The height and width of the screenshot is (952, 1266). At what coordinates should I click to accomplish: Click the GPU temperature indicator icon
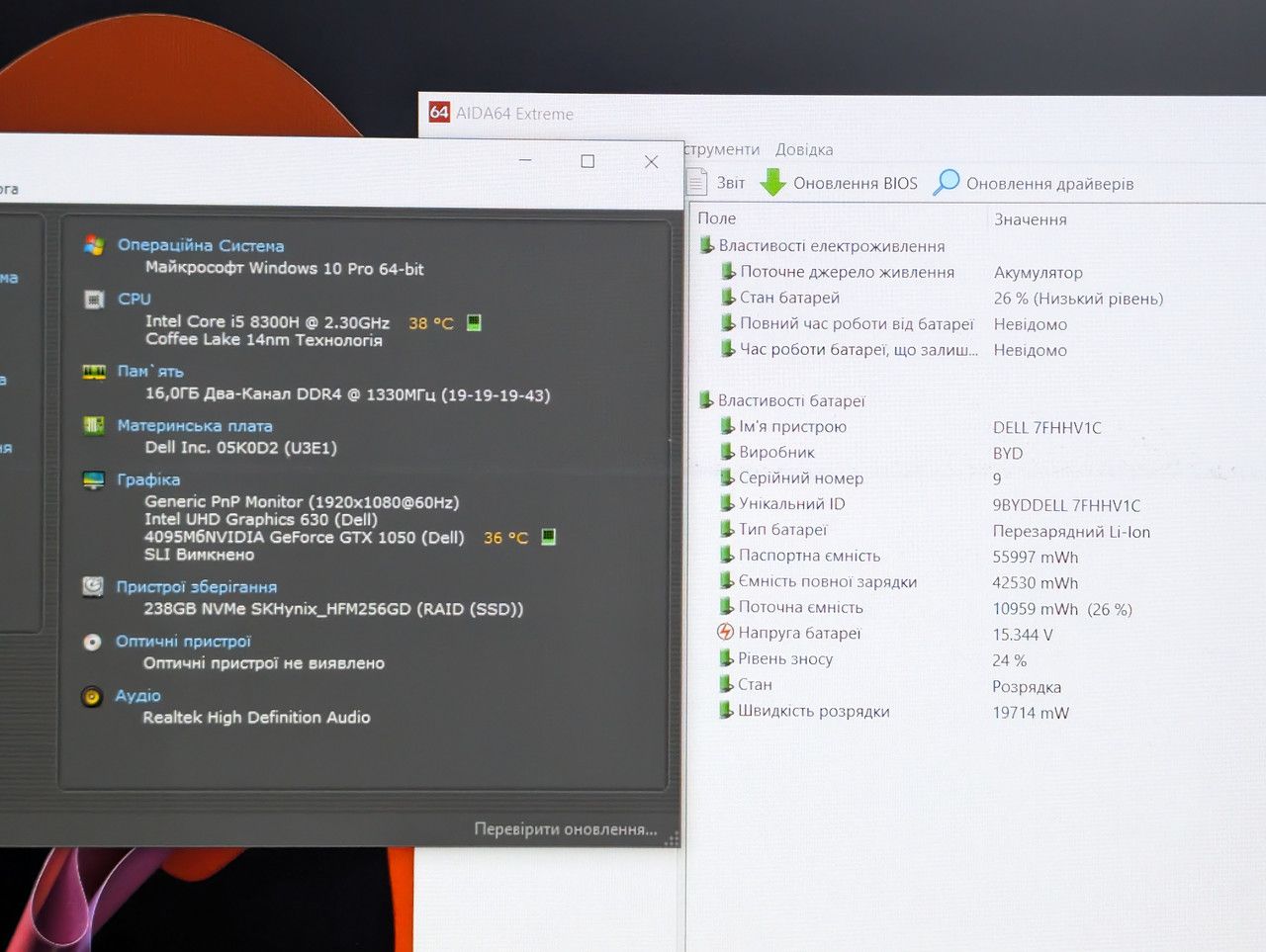click(x=549, y=537)
